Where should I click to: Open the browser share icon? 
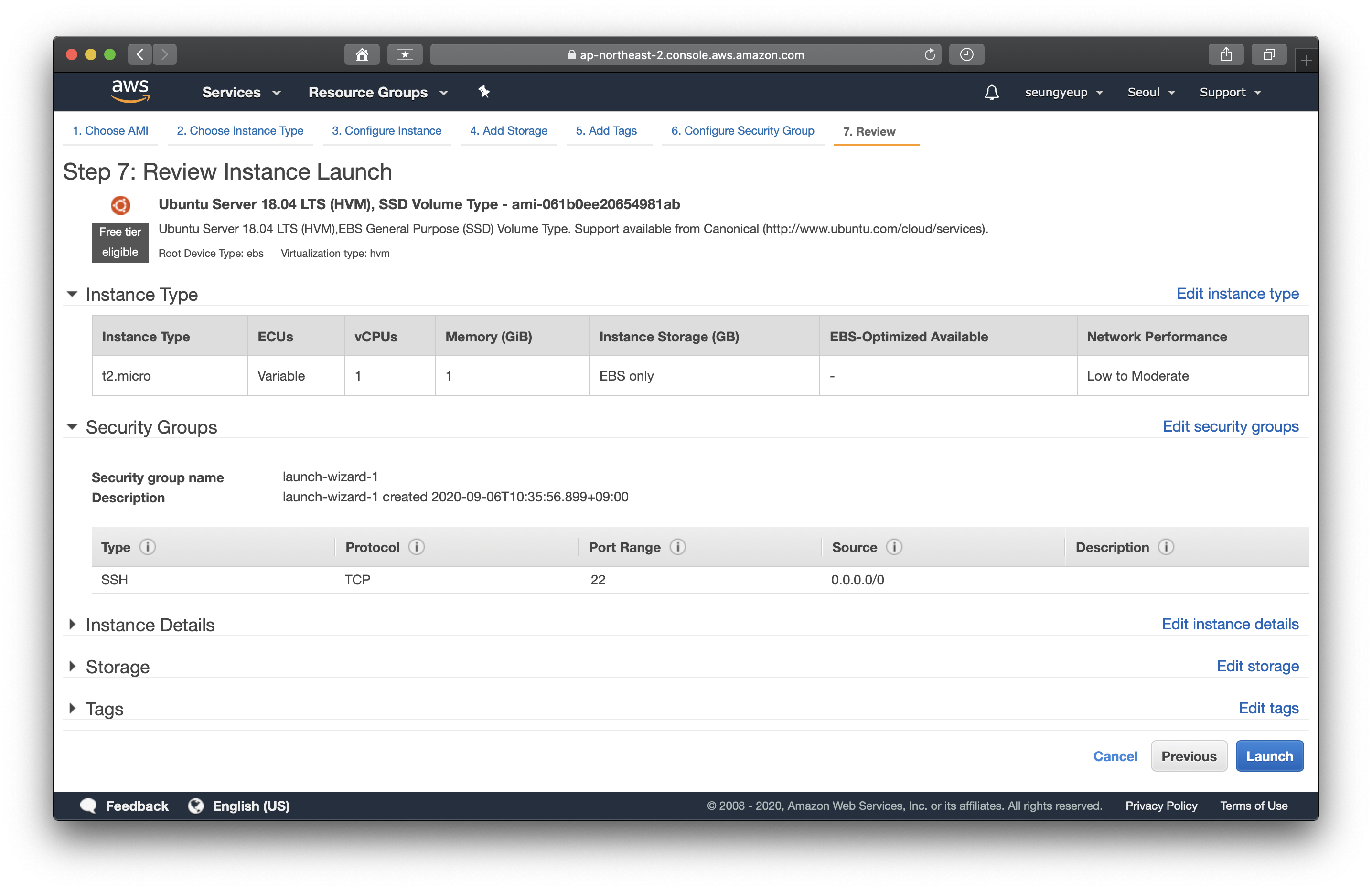click(x=1225, y=55)
